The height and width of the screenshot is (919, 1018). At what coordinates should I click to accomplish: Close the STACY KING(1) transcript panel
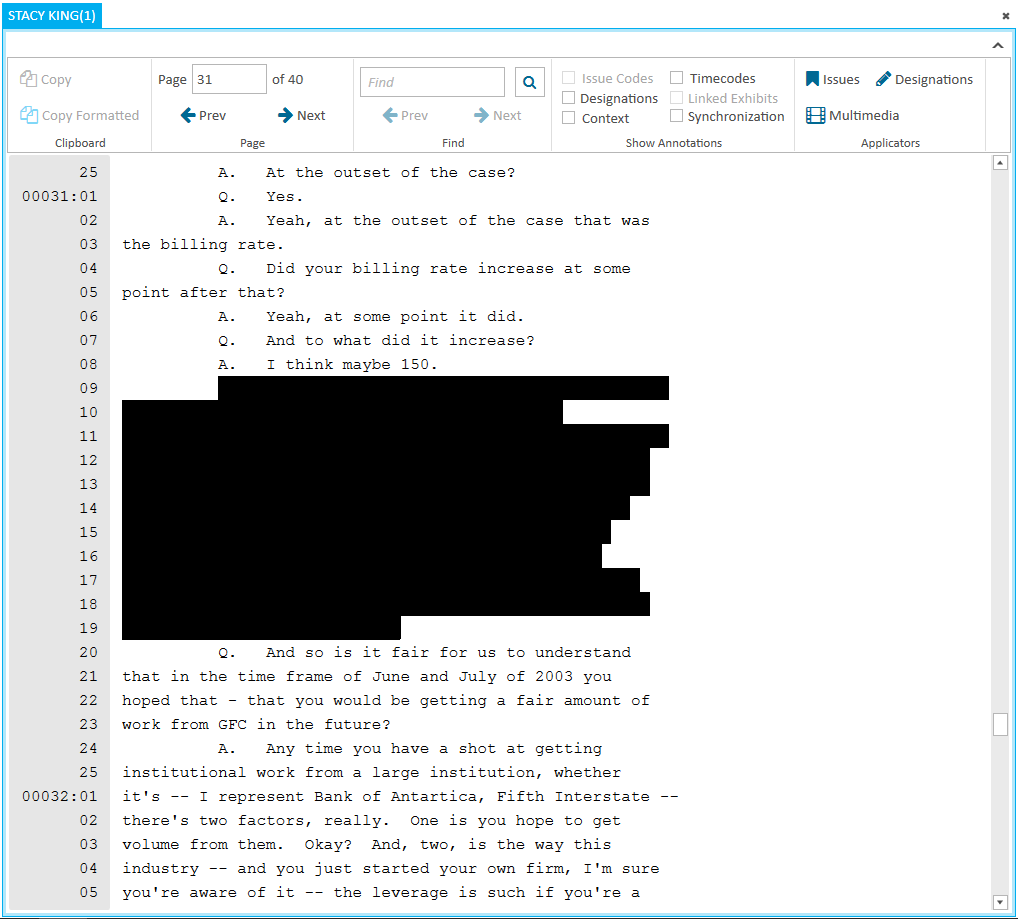click(x=1006, y=16)
